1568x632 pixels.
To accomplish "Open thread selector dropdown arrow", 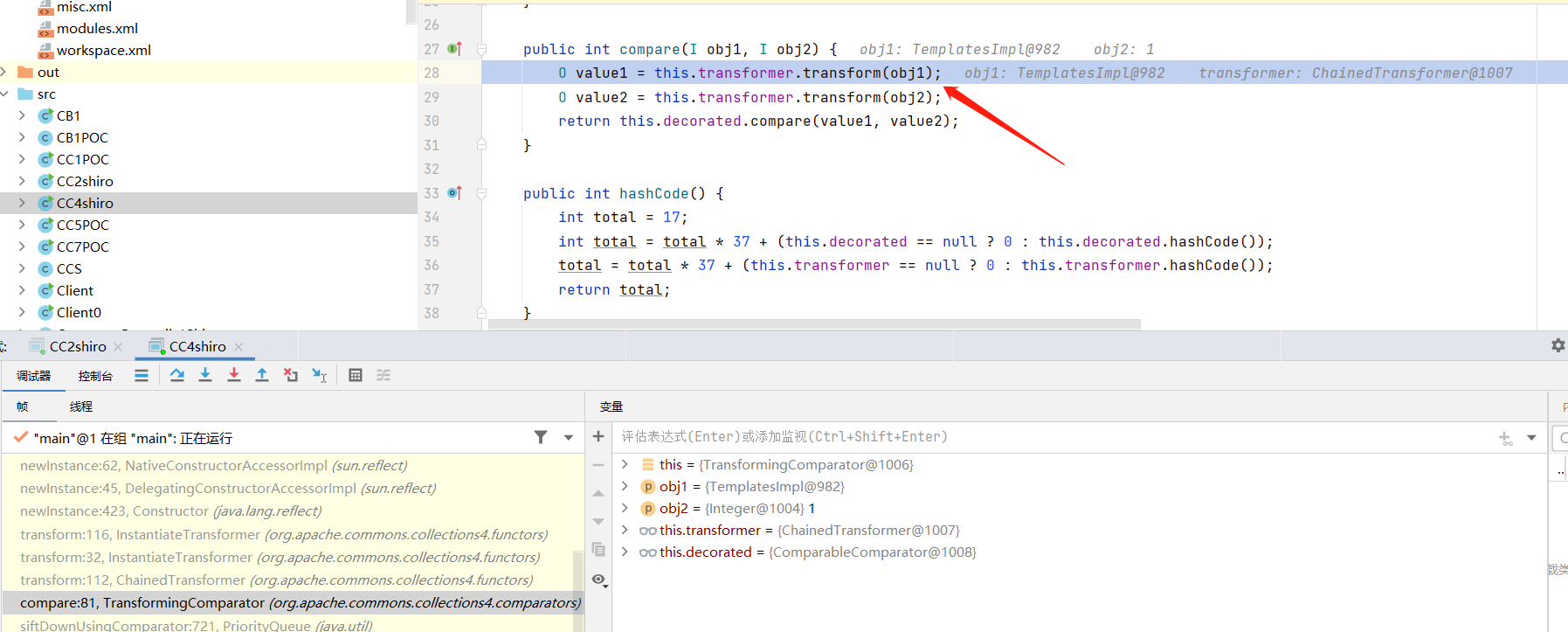I will point(569,437).
